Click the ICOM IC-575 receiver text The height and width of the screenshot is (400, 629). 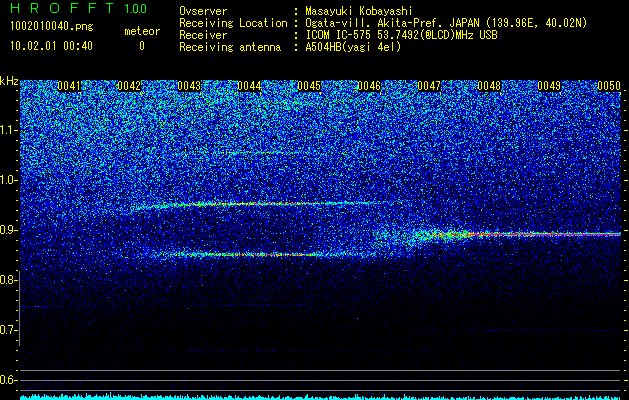401,35
